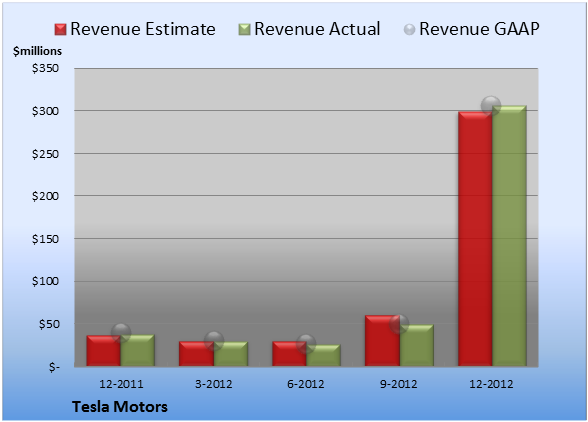Select the red estimate bar for 12-2011

(104, 351)
